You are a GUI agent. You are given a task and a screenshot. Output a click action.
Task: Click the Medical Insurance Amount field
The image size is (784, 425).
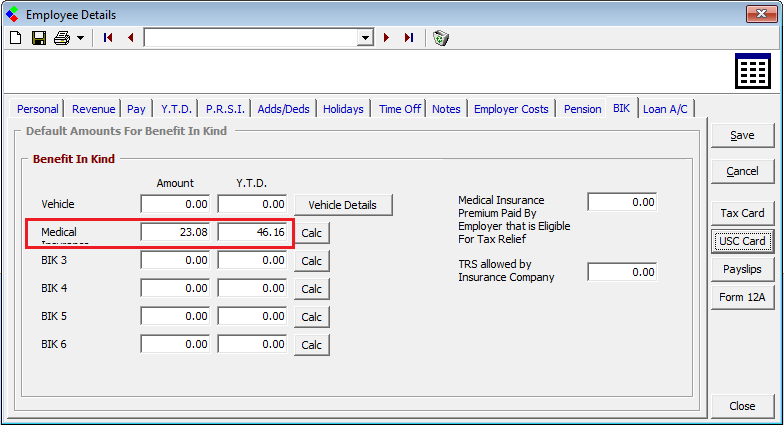(x=176, y=232)
